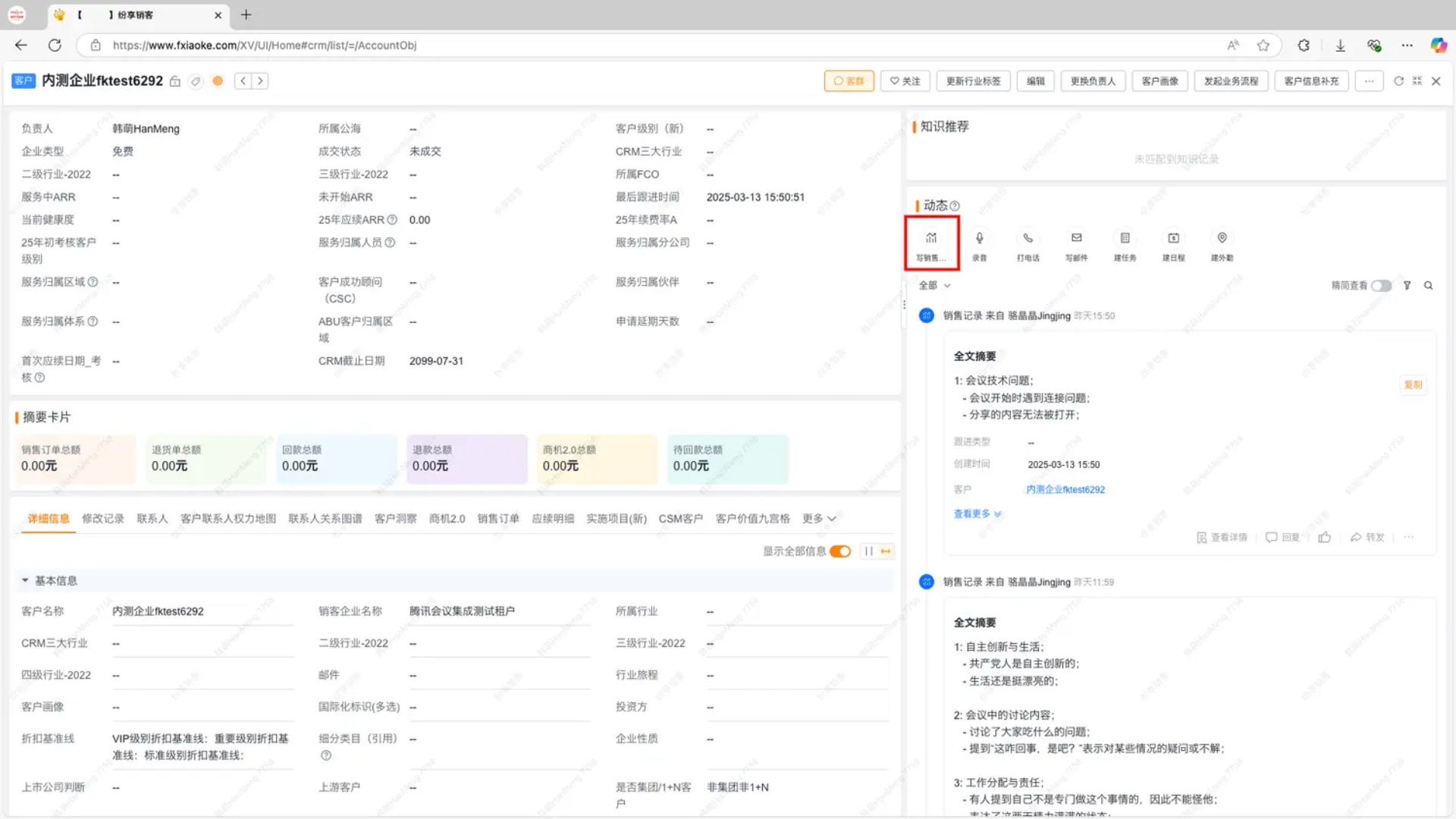Collapse the 基本信息 section

[x=25, y=581]
